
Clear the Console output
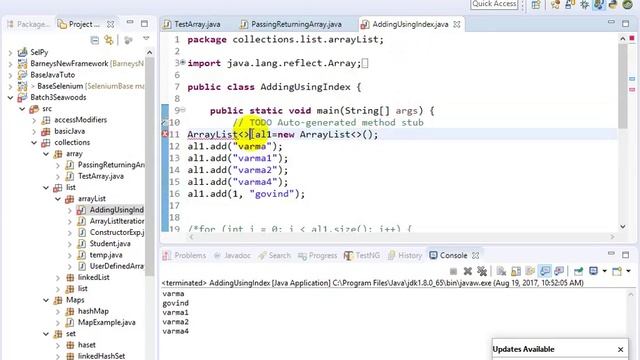tap(501, 271)
